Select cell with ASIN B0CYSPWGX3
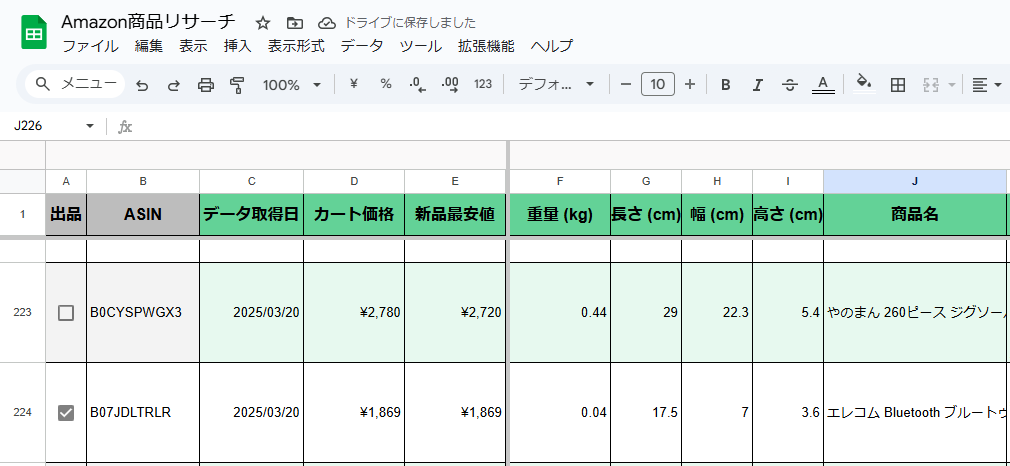 coord(143,313)
